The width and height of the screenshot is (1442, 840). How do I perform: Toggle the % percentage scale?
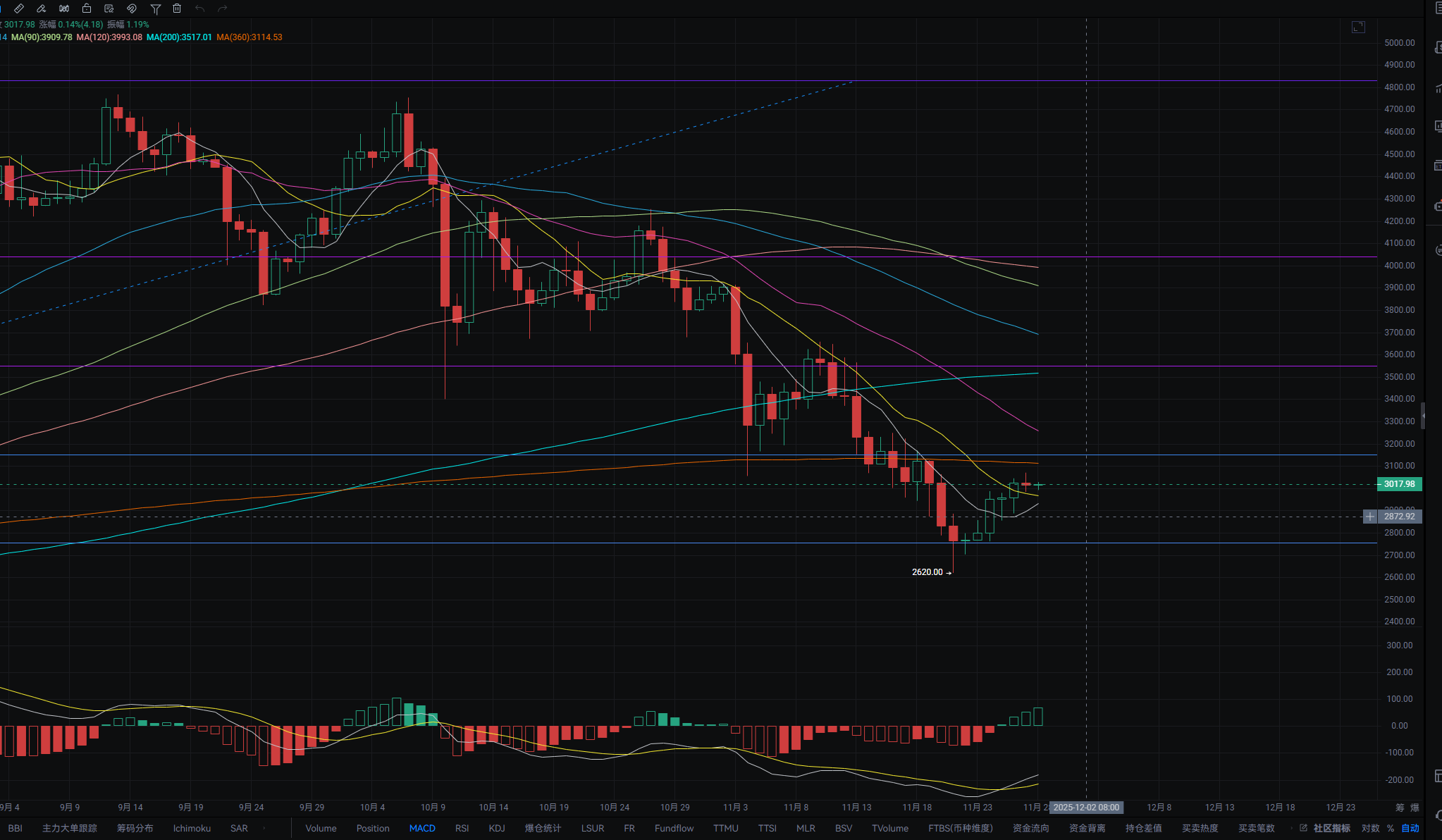[1391, 828]
